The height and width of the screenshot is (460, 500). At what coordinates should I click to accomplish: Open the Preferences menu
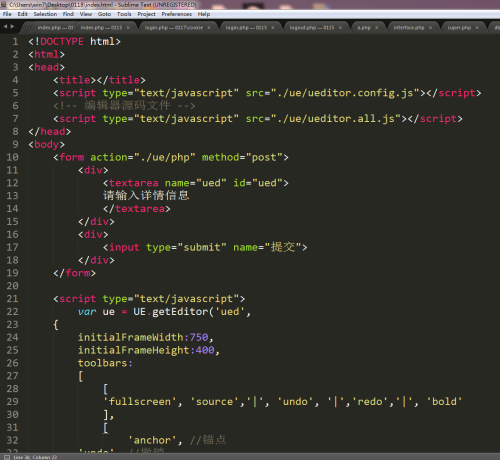click(177, 14)
